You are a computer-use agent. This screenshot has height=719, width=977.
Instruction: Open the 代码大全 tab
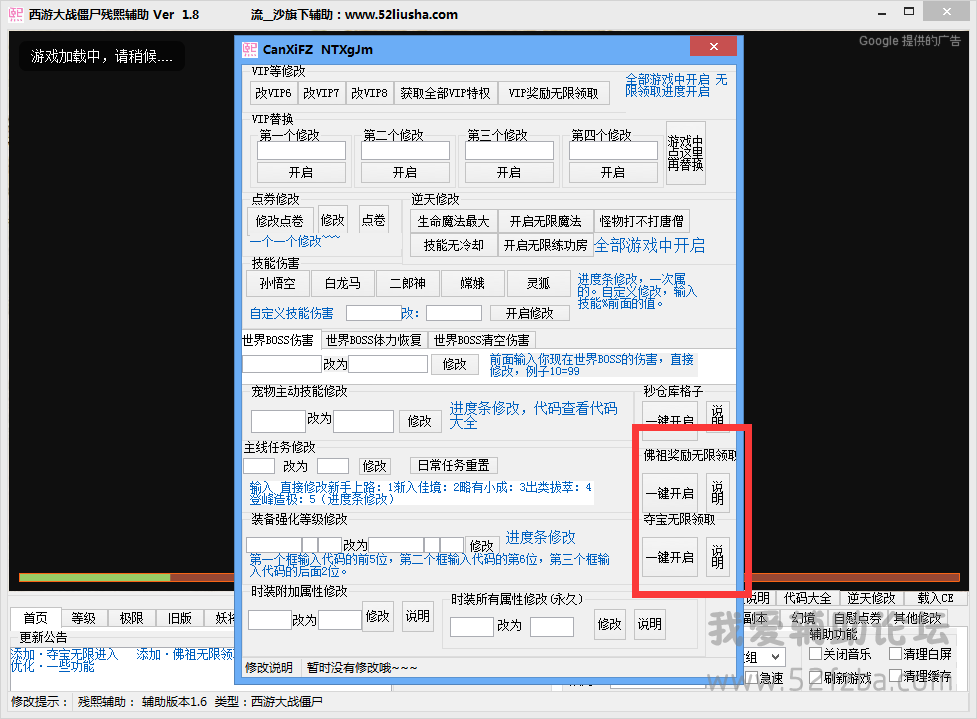pyautogui.click(x=806, y=598)
